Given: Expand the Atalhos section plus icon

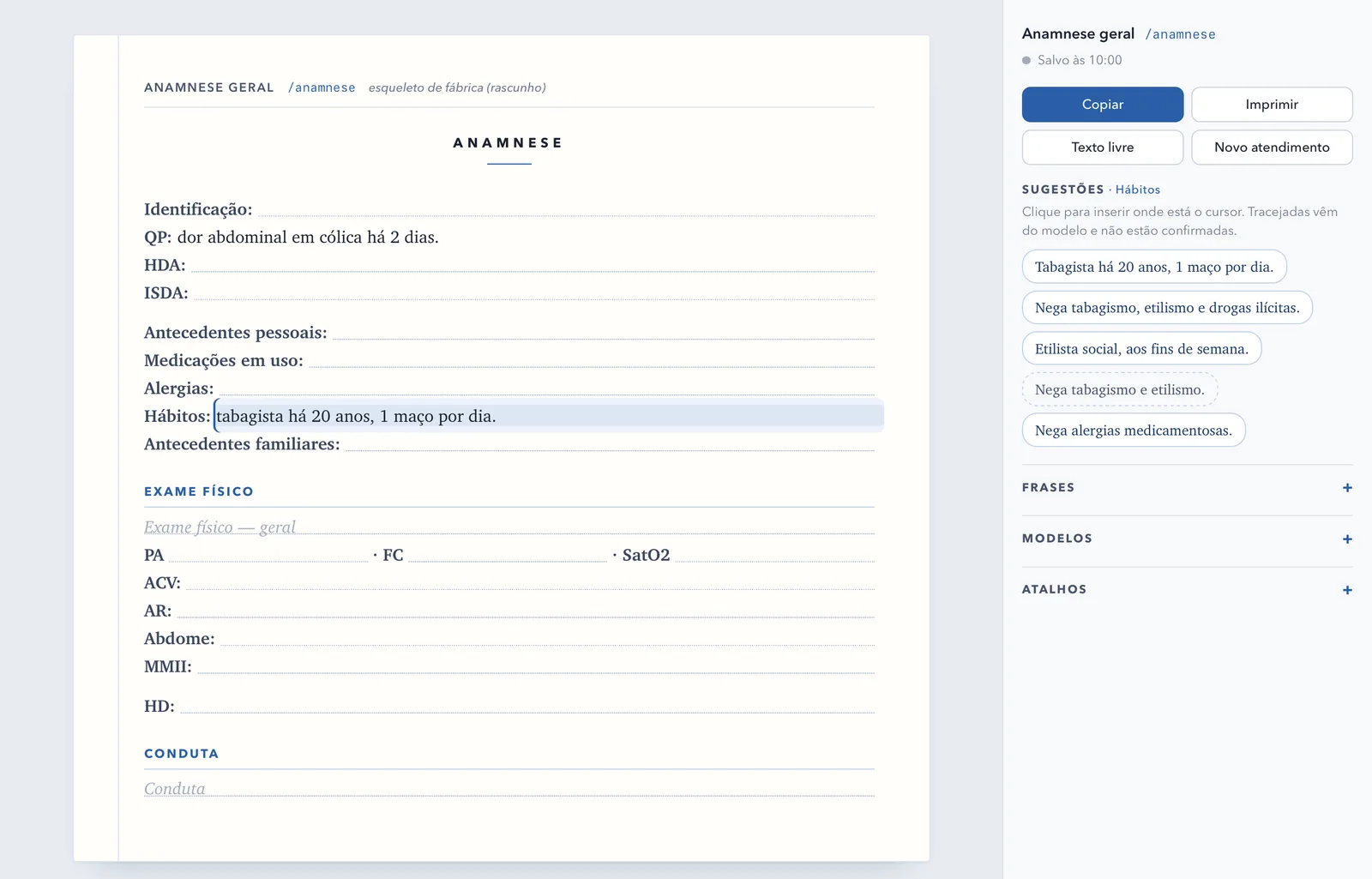Looking at the screenshot, I should click(x=1347, y=590).
